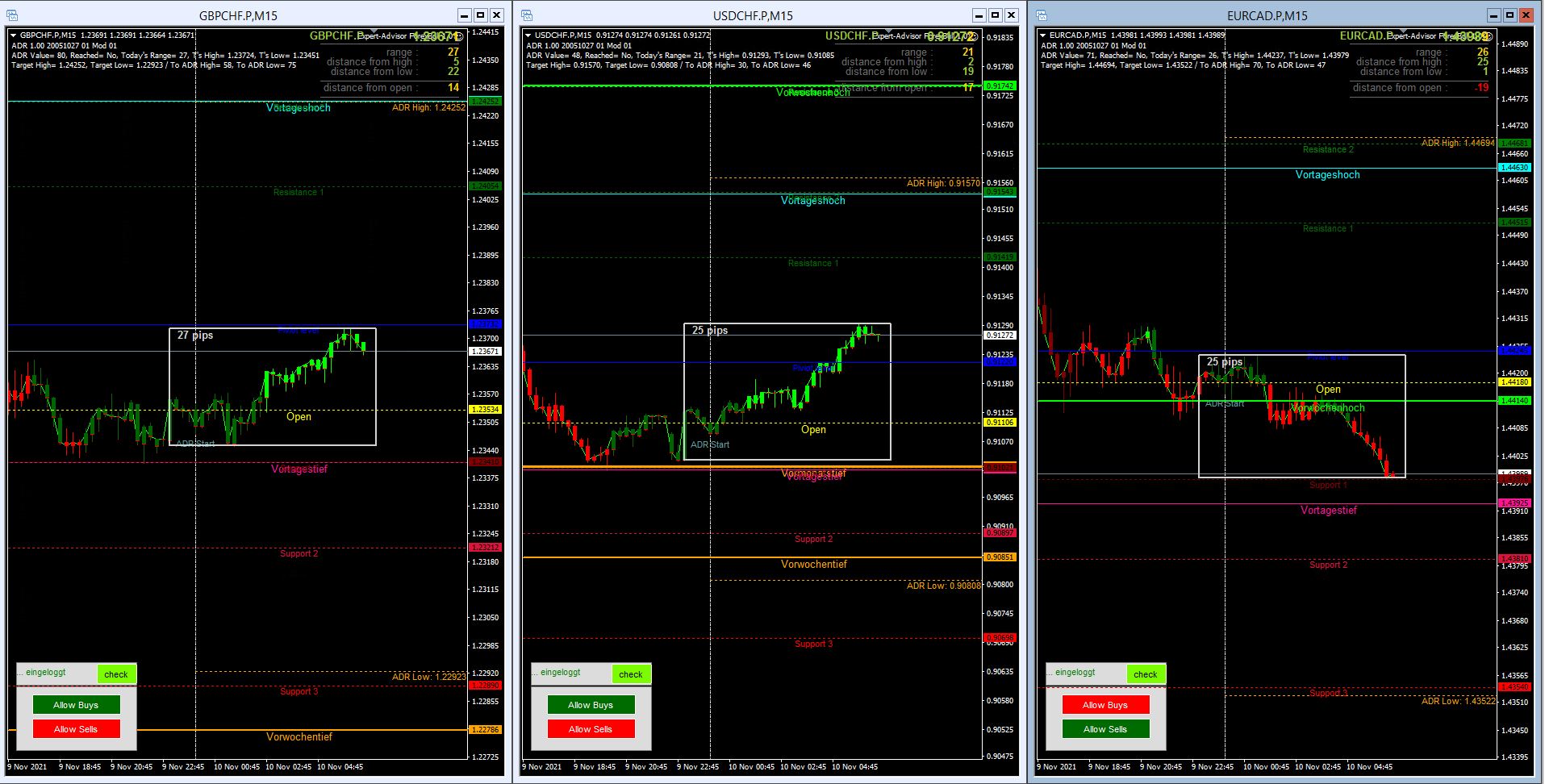The width and height of the screenshot is (1545, 784).
Task: Select ADR High: 1.24252 label in GBPCHF
Action: 428,107
